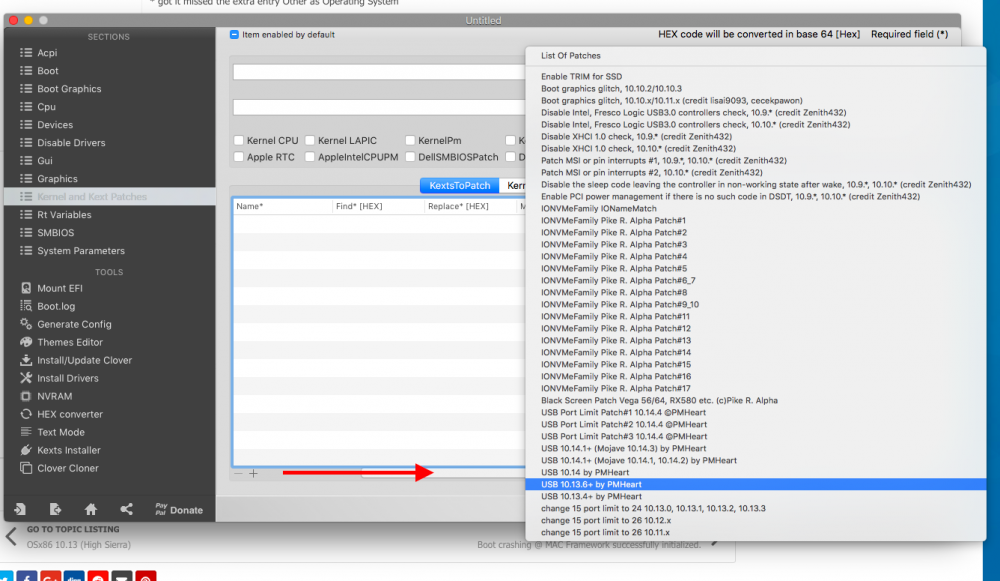Choose IONVMeFamily IONameMatch patch

tap(756, 209)
